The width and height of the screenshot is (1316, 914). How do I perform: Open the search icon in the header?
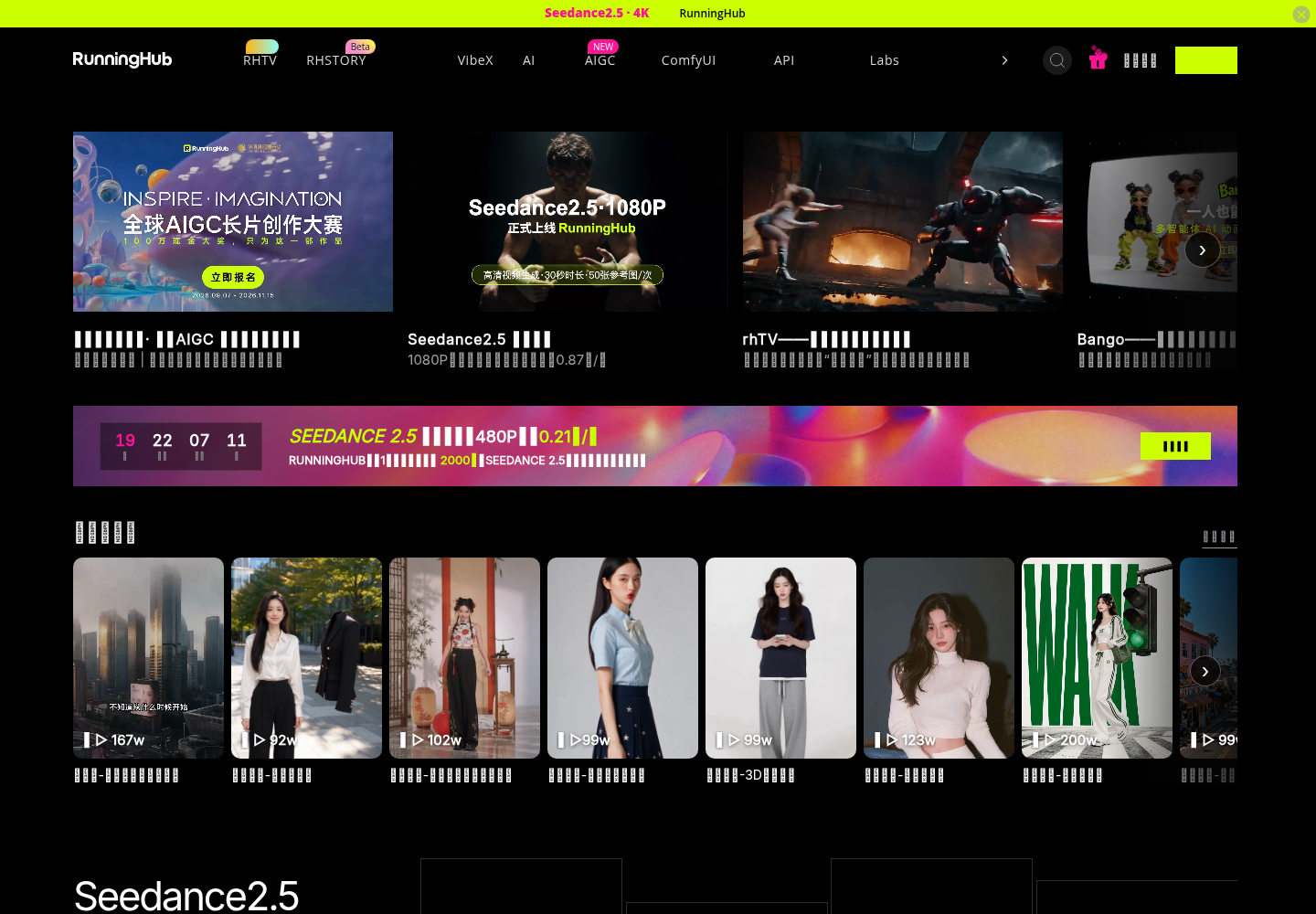(x=1057, y=60)
